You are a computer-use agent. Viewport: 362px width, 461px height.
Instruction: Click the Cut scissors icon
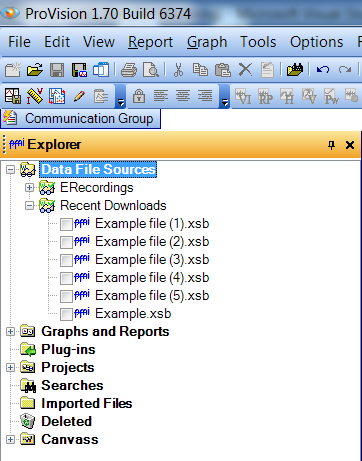point(178,70)
